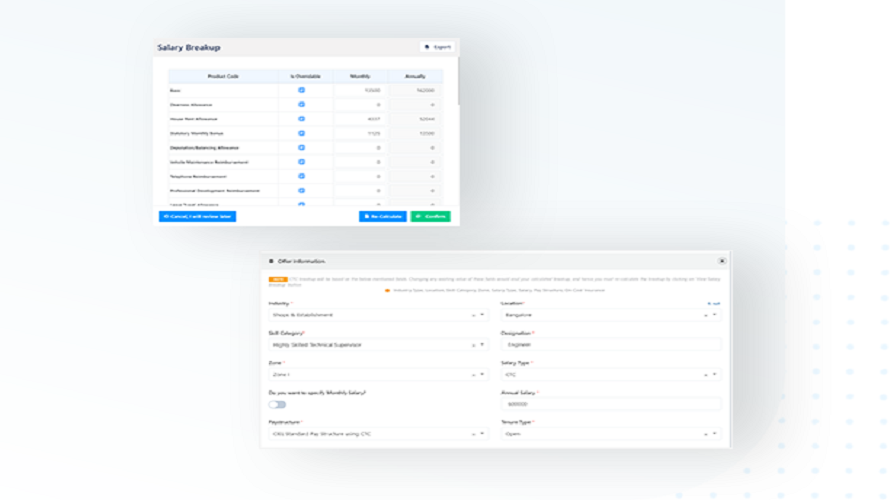Toggle Is Overridable checkbox for Vehicle Maintenance Reimbursement
The image size is (890, 500).
click(x=301, y=162)
